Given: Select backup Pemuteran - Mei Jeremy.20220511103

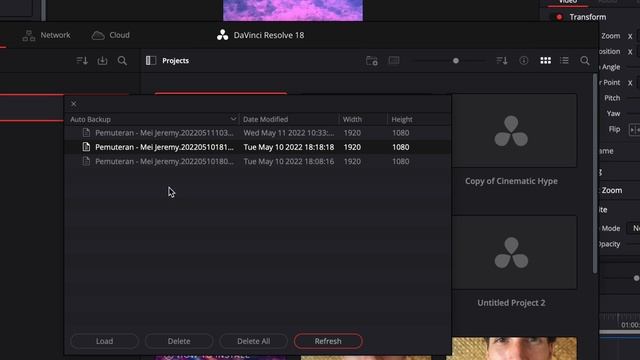Looking at the screenshot, I should point(258,133).
